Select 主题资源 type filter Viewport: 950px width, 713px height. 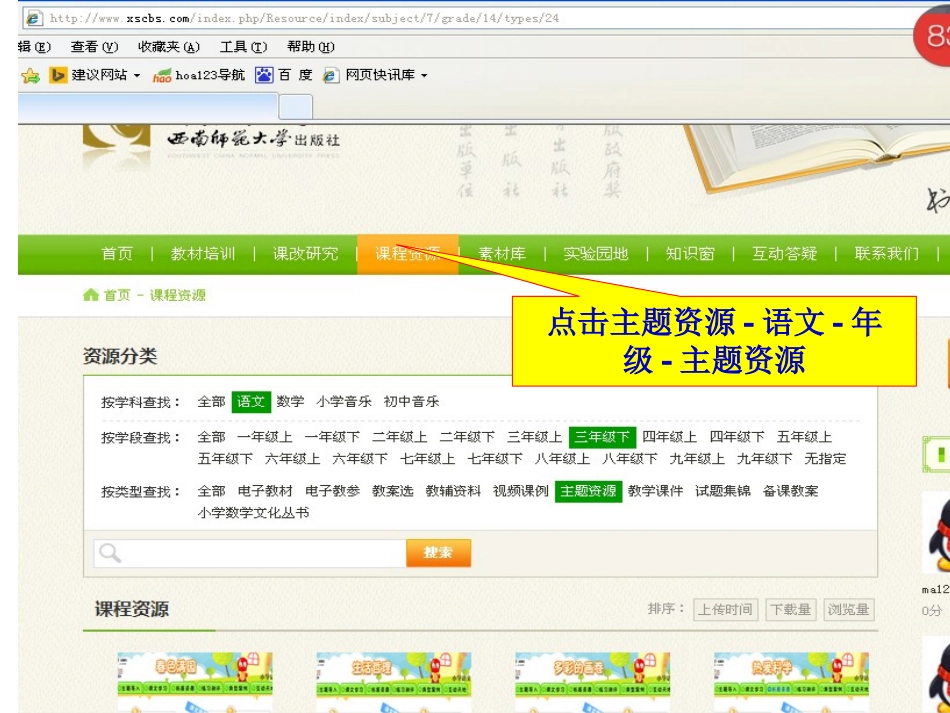[x=588, y=491]
